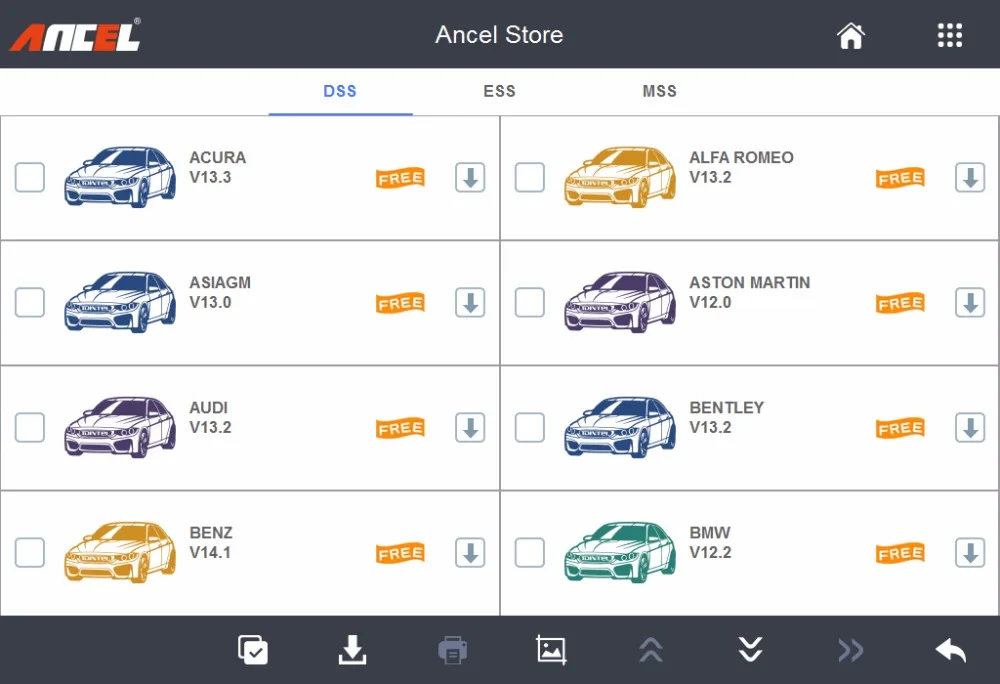Viewport: 1000px width, 684px height.
Task: Select the BENZ V14.1 checkbox
Action: click(30, 553)
